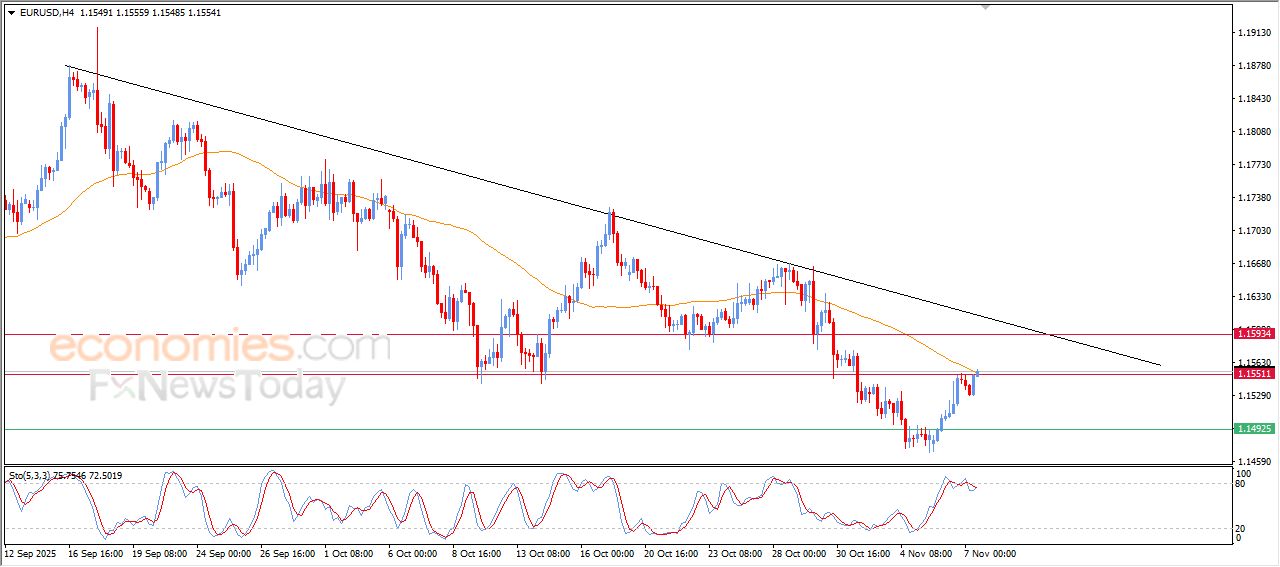Click the 20 level on stochastic scale
Viewport: 1280px width, 567px height.
tap(1241, 527)
